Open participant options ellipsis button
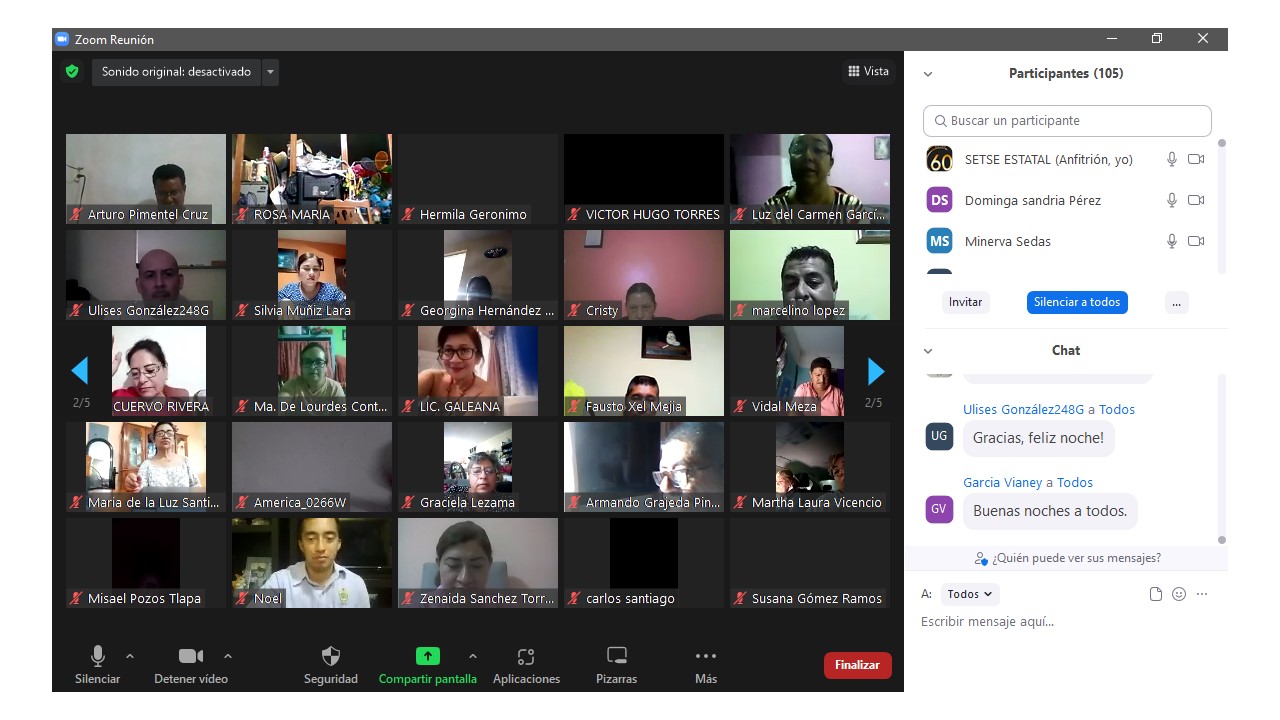The height and width of the screenshot is (720, 1280). (x=1177, y=302)
